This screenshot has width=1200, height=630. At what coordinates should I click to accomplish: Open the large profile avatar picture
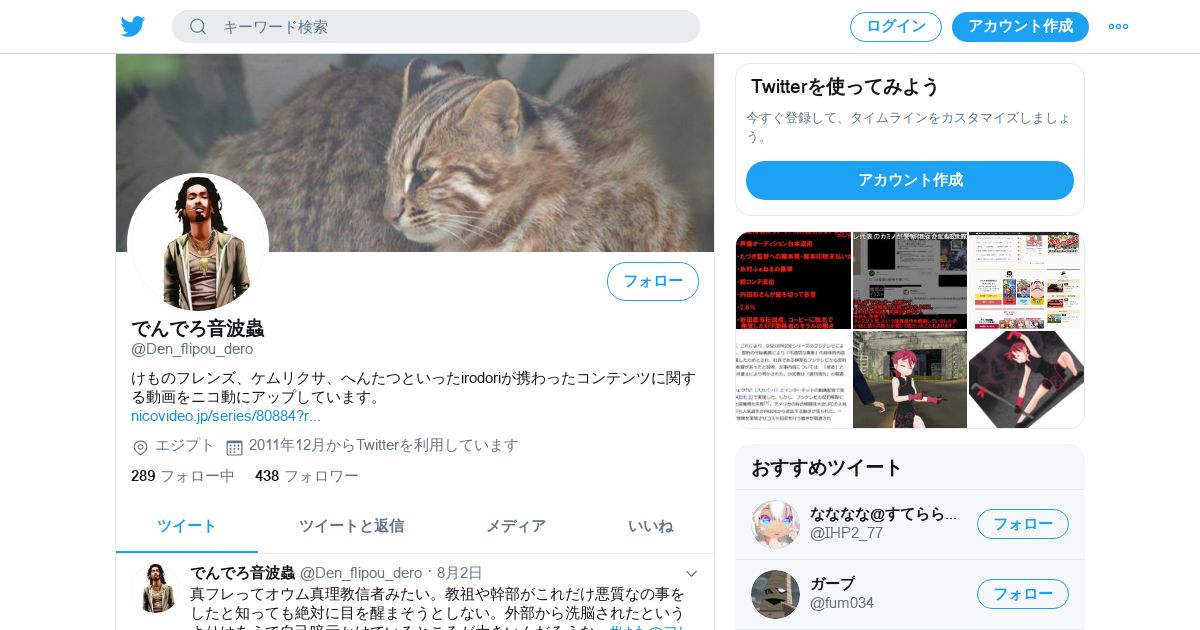[x=198, y=243]
